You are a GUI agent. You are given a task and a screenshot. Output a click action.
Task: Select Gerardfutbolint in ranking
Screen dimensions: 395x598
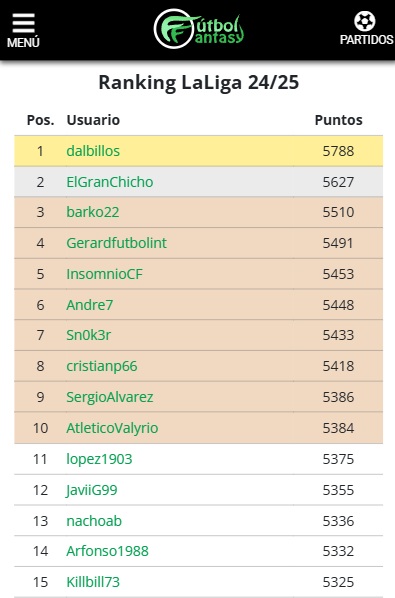coord(116,243)
